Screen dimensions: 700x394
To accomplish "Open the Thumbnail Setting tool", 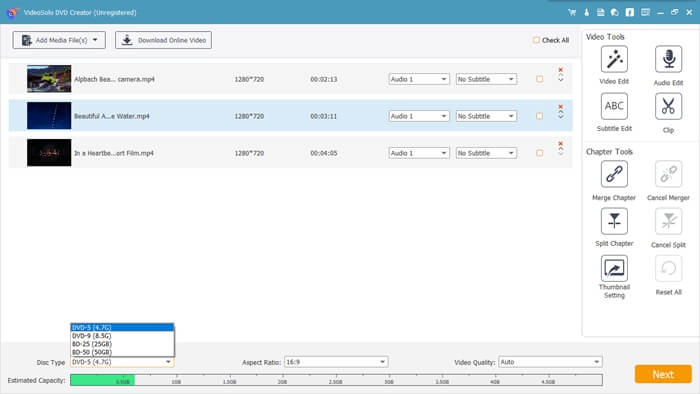I will (614, 268).
